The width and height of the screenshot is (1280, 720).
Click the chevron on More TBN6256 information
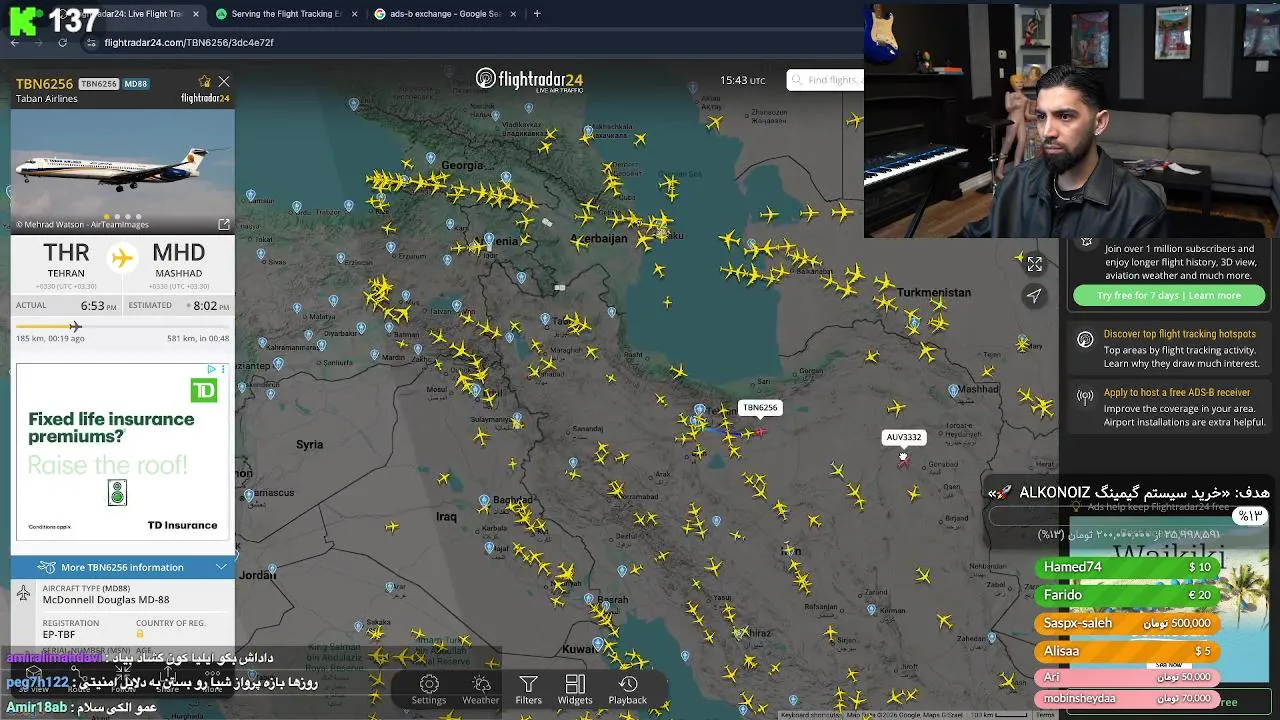click(x=221, y=567)
